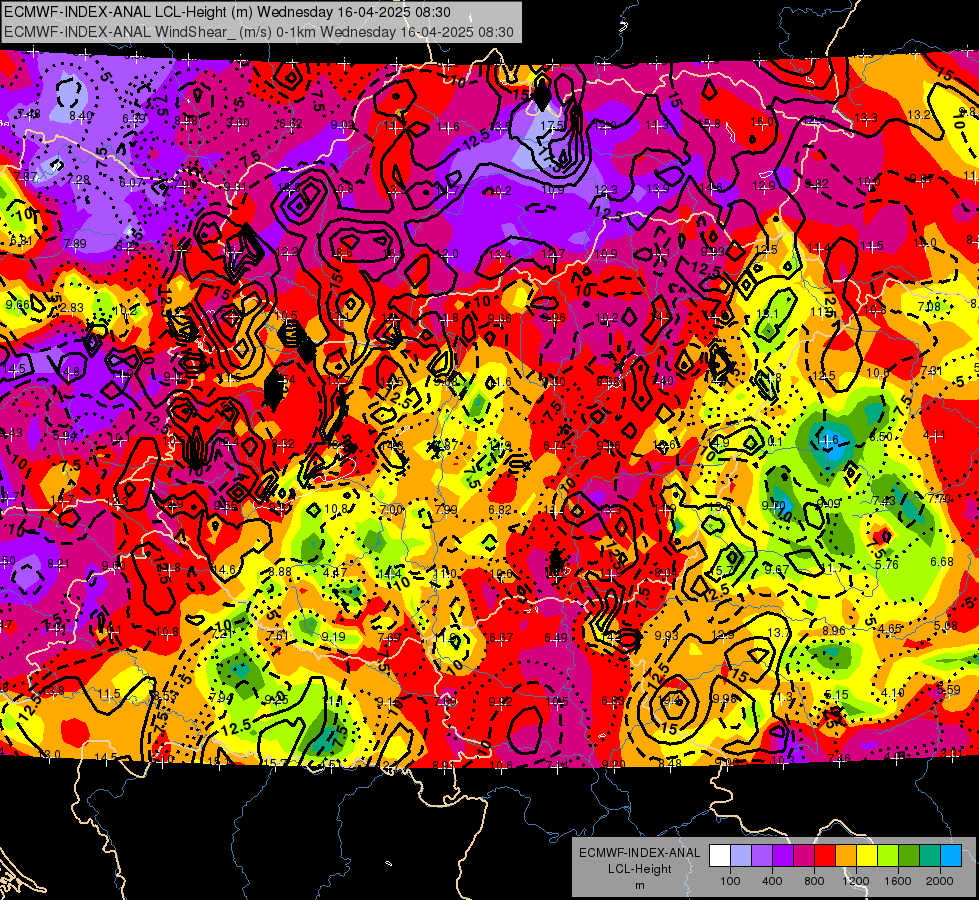Click the pale lavender legend swatch
The image size is (979, 900).
click(x=741, y=856)
